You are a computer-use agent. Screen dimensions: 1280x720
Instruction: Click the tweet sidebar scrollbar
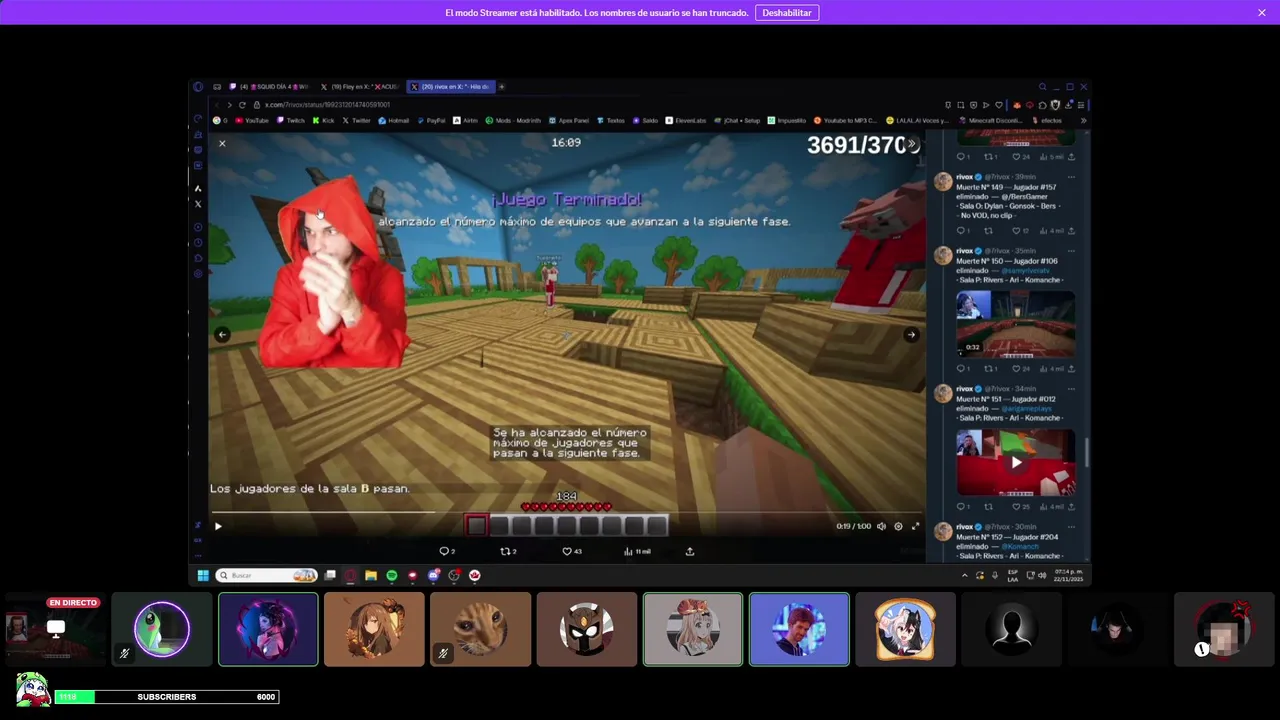[1085, 454]
